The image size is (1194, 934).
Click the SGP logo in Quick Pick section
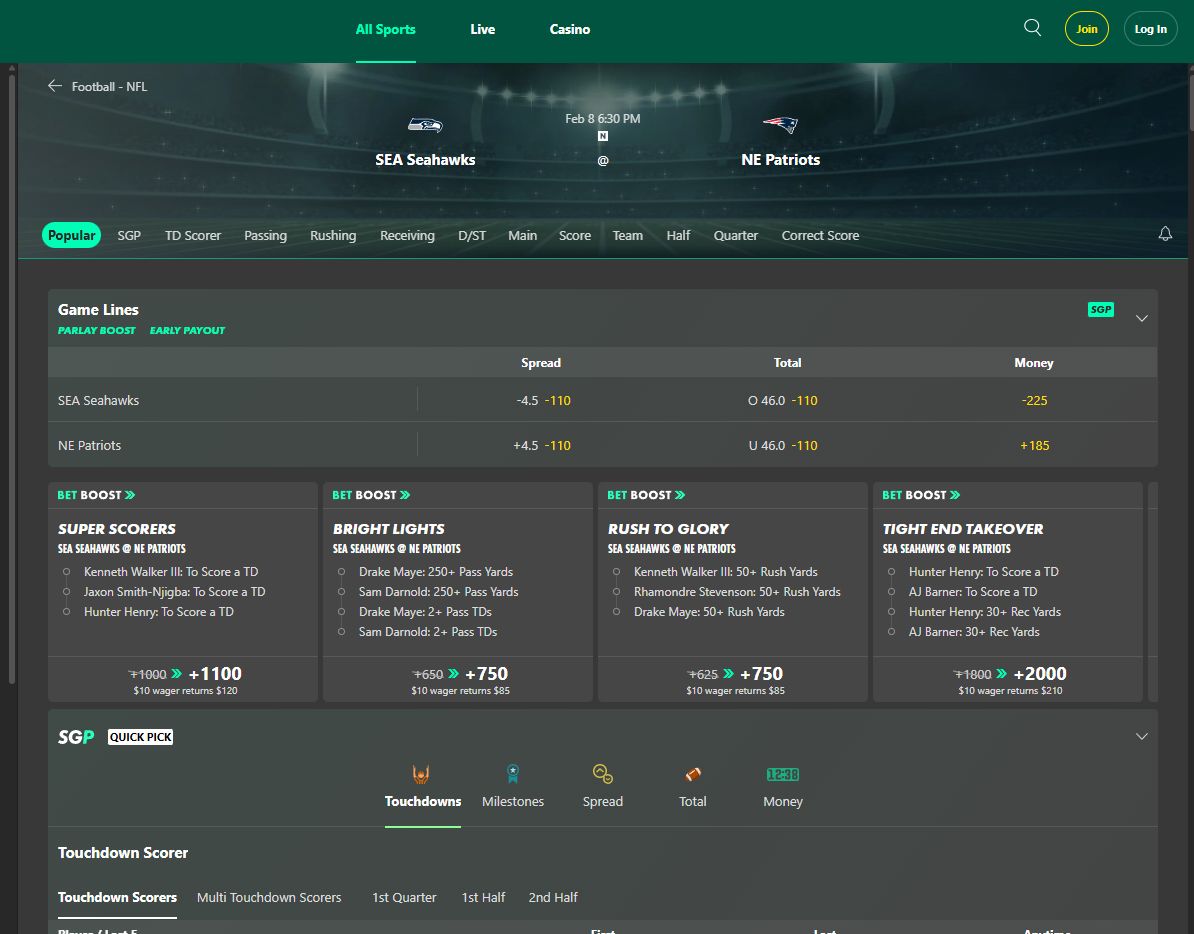76,737
